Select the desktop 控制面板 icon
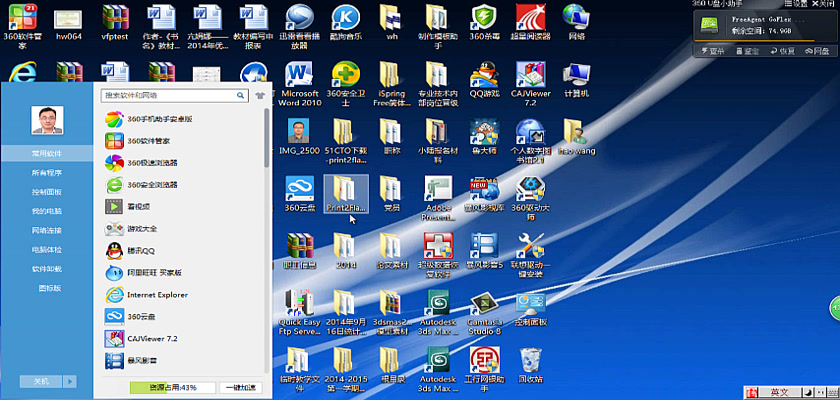840x400 pixels. (x=531, y=309)
